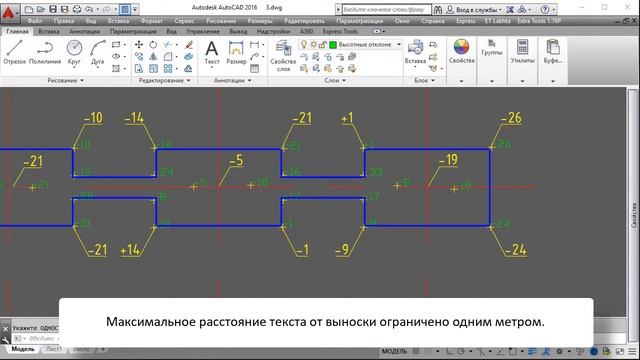Viewport: 640px width, 360px height.
Task: Select the Круг circle tool
Action: [x=74, y=52]
